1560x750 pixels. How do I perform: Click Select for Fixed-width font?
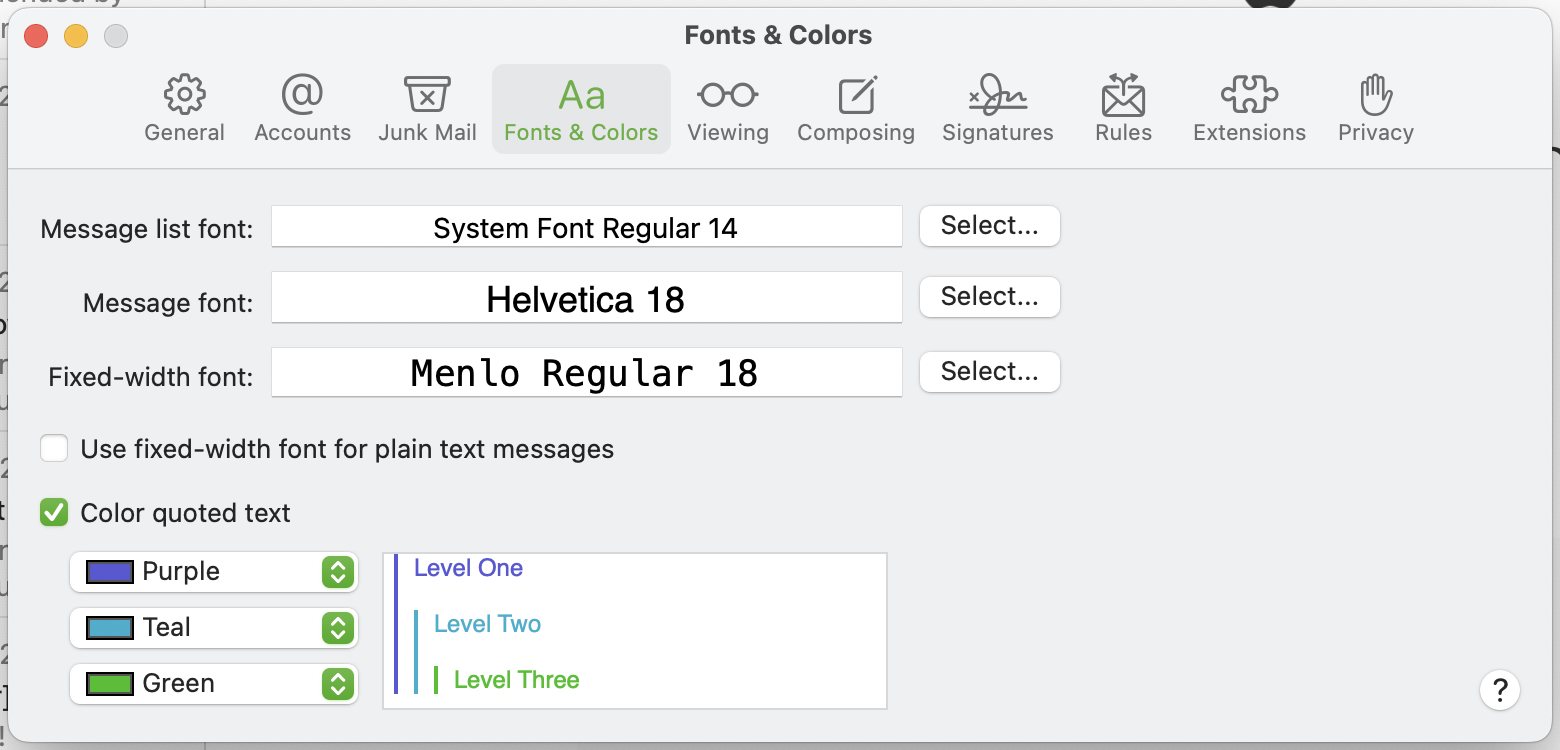[989, 372]
